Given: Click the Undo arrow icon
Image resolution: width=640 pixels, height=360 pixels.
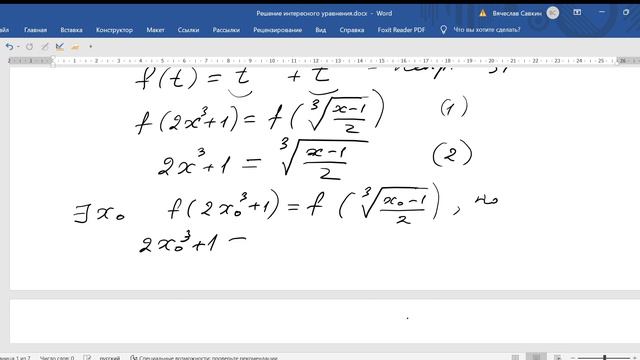Looking at the screenshot, I should 9,47.
